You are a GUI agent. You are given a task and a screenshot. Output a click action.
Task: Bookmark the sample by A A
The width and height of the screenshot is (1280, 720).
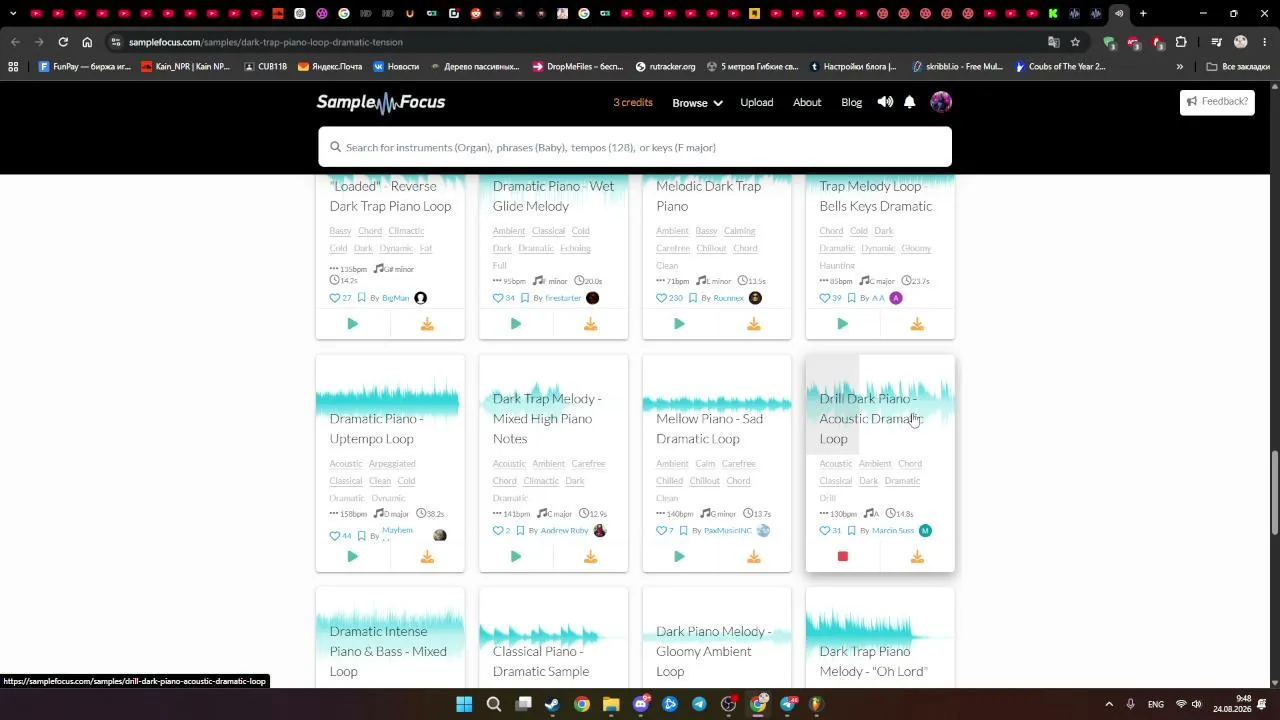click(x=851, y=298)
